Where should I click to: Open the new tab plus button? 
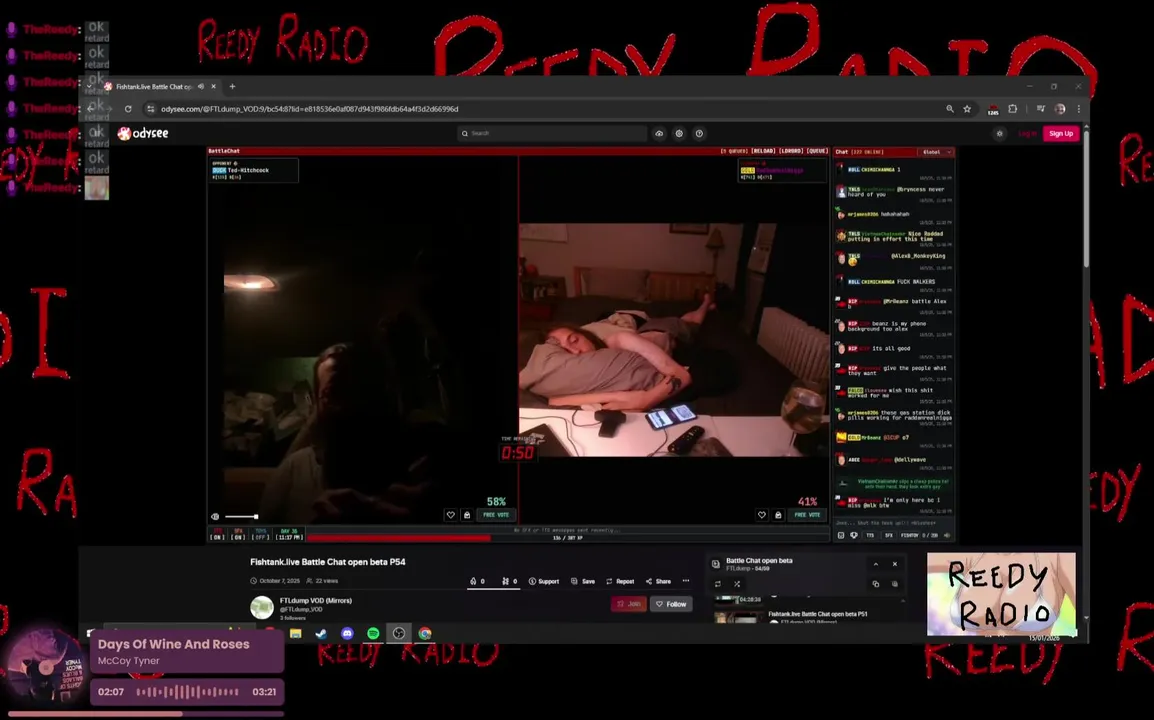tap(233, 86)
